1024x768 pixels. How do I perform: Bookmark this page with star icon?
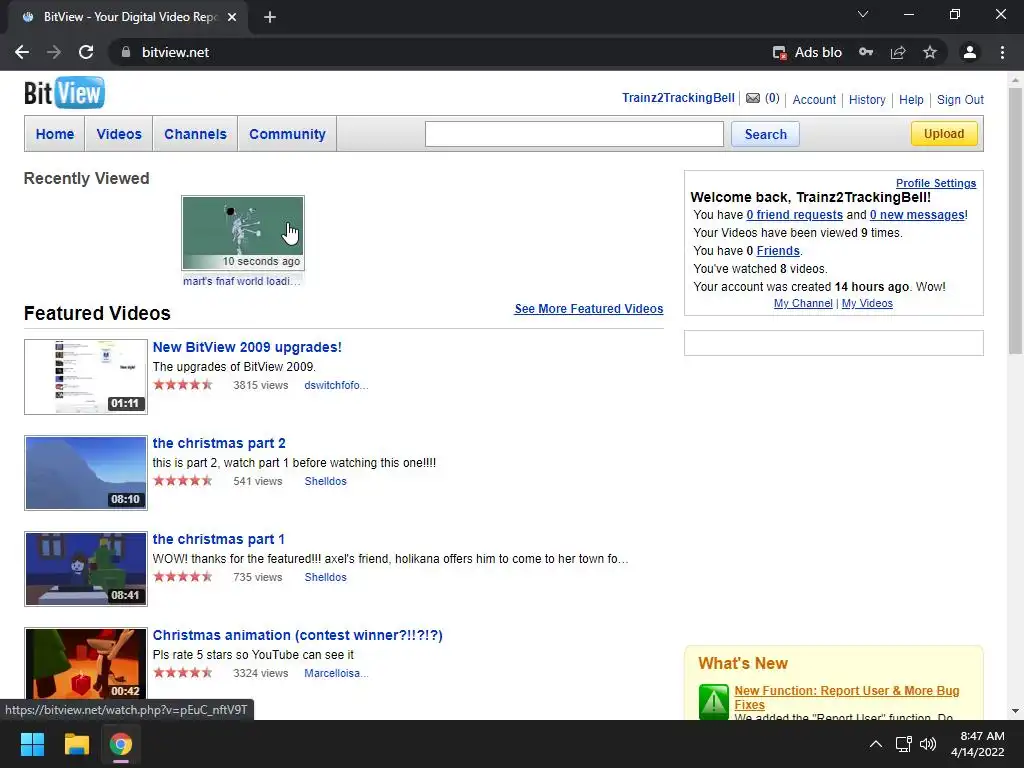point(930,52)
